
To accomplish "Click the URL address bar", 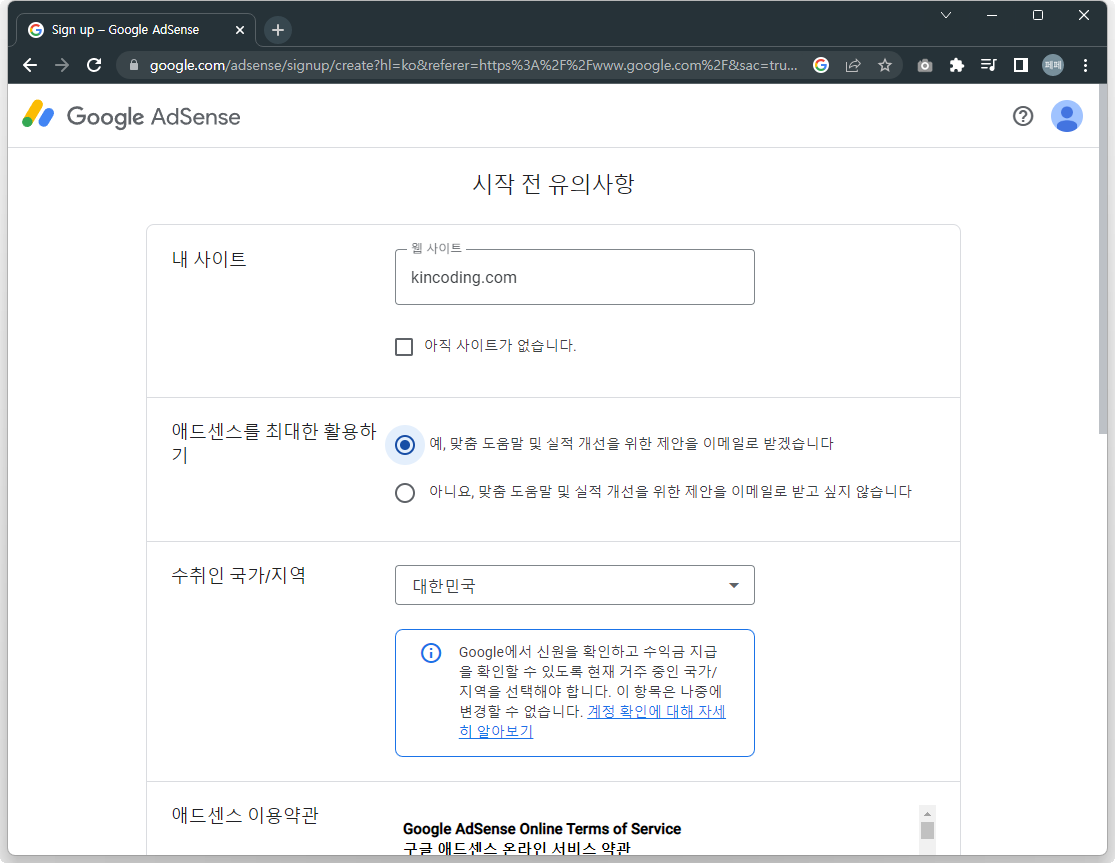I will pyautogui.click(x=473, y=65).
